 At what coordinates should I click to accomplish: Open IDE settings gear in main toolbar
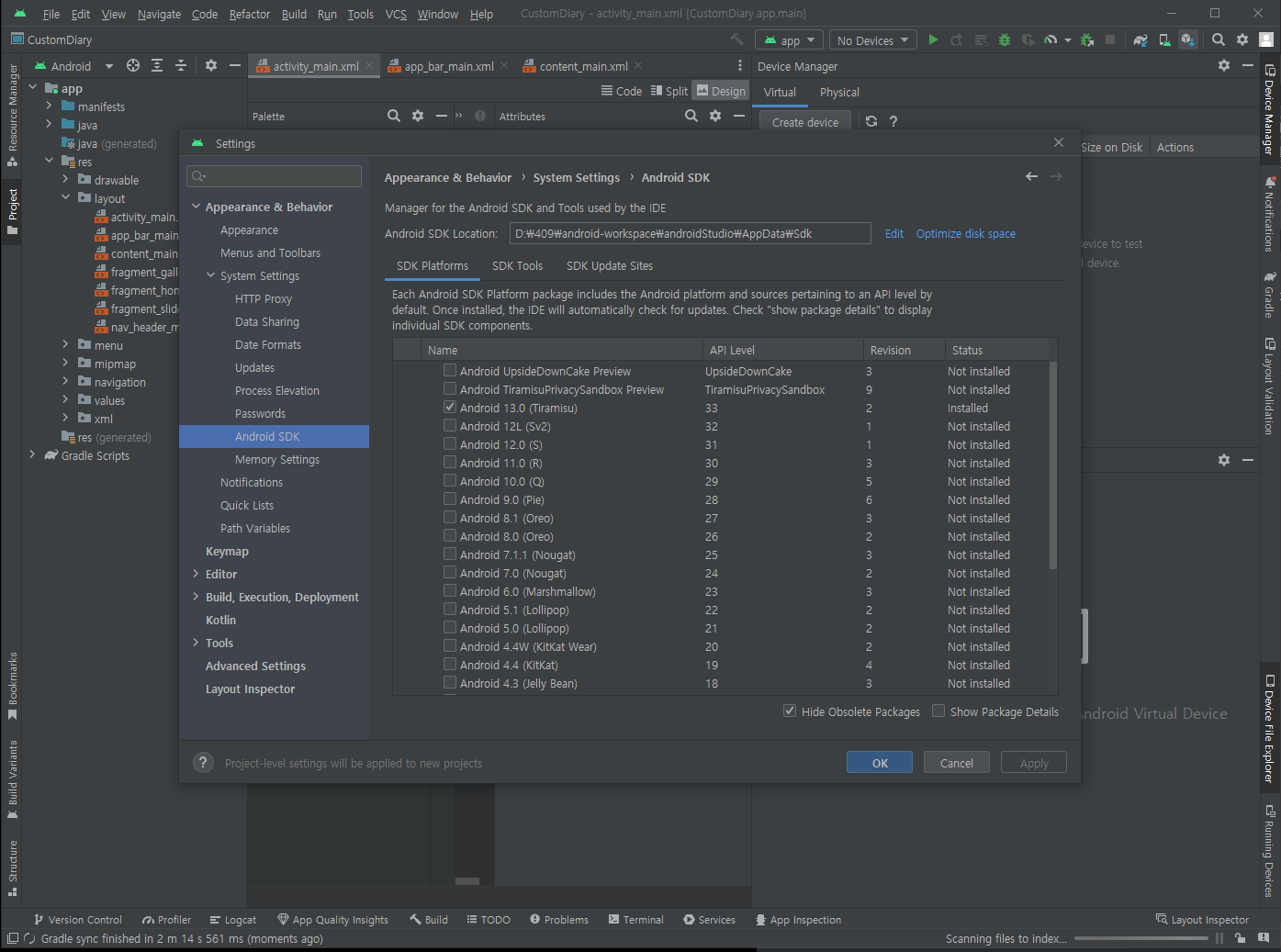pyautogui.click(x=1242, y=39)
